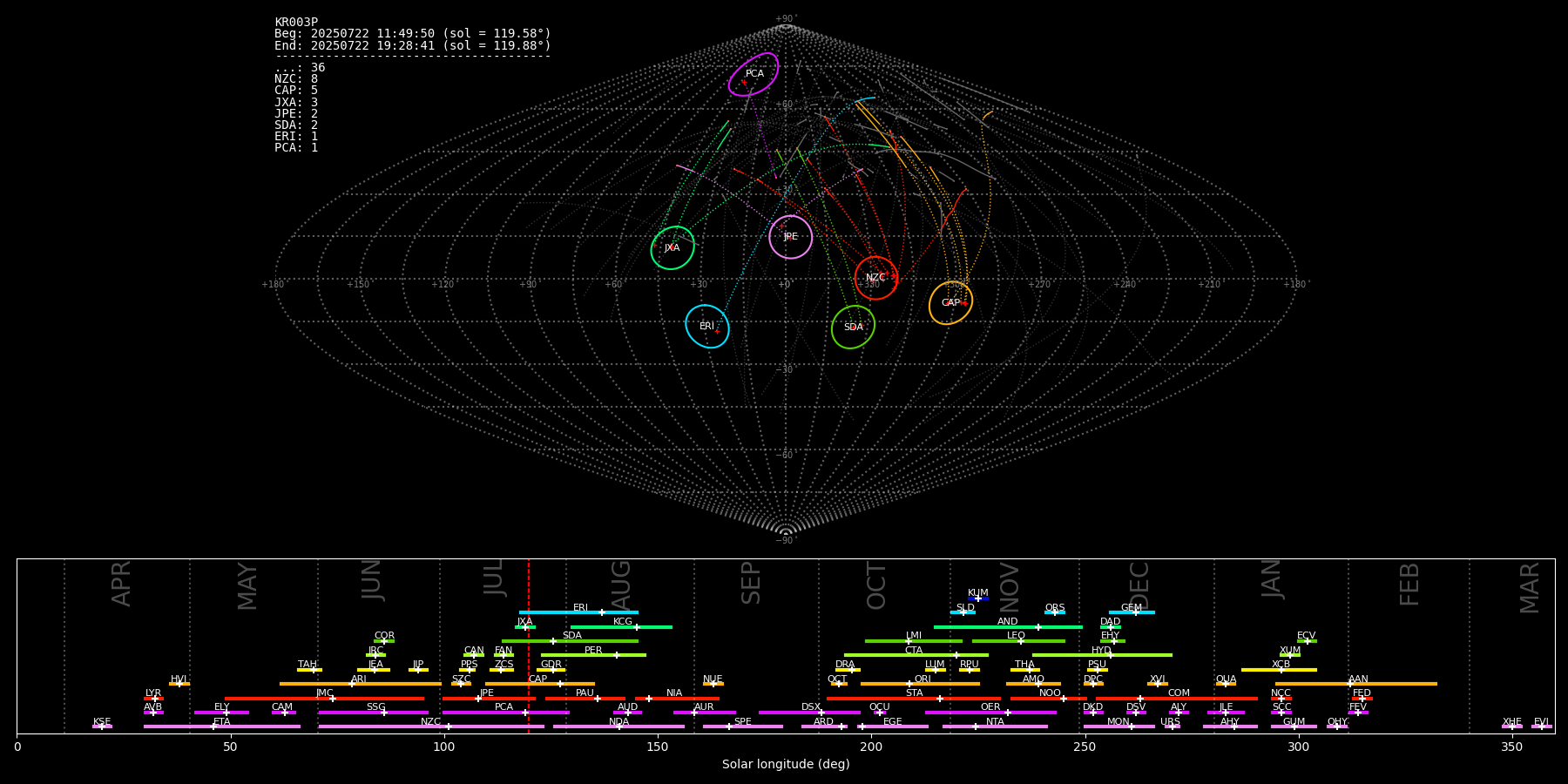Click the 'JXA: 3' legend entry
Viewport: 1568px width, 784px height.
click(296, 102)
